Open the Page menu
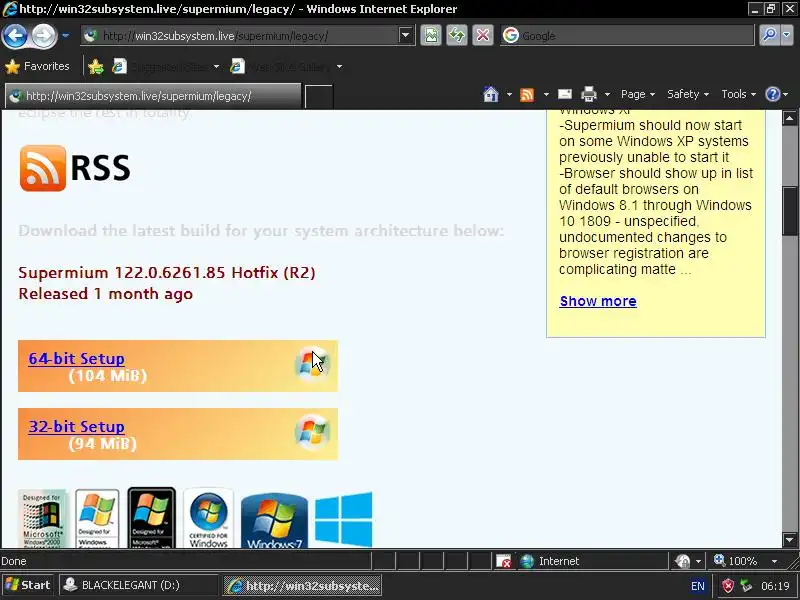800x600 pixels. point(638,94)
